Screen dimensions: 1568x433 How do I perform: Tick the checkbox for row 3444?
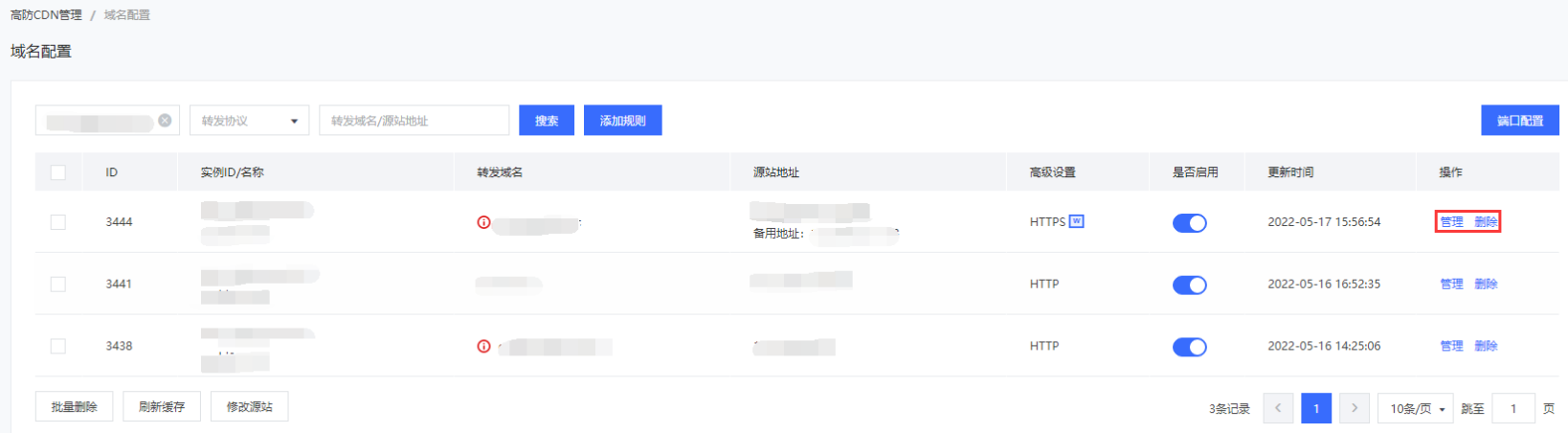click(x=58, y=222)
